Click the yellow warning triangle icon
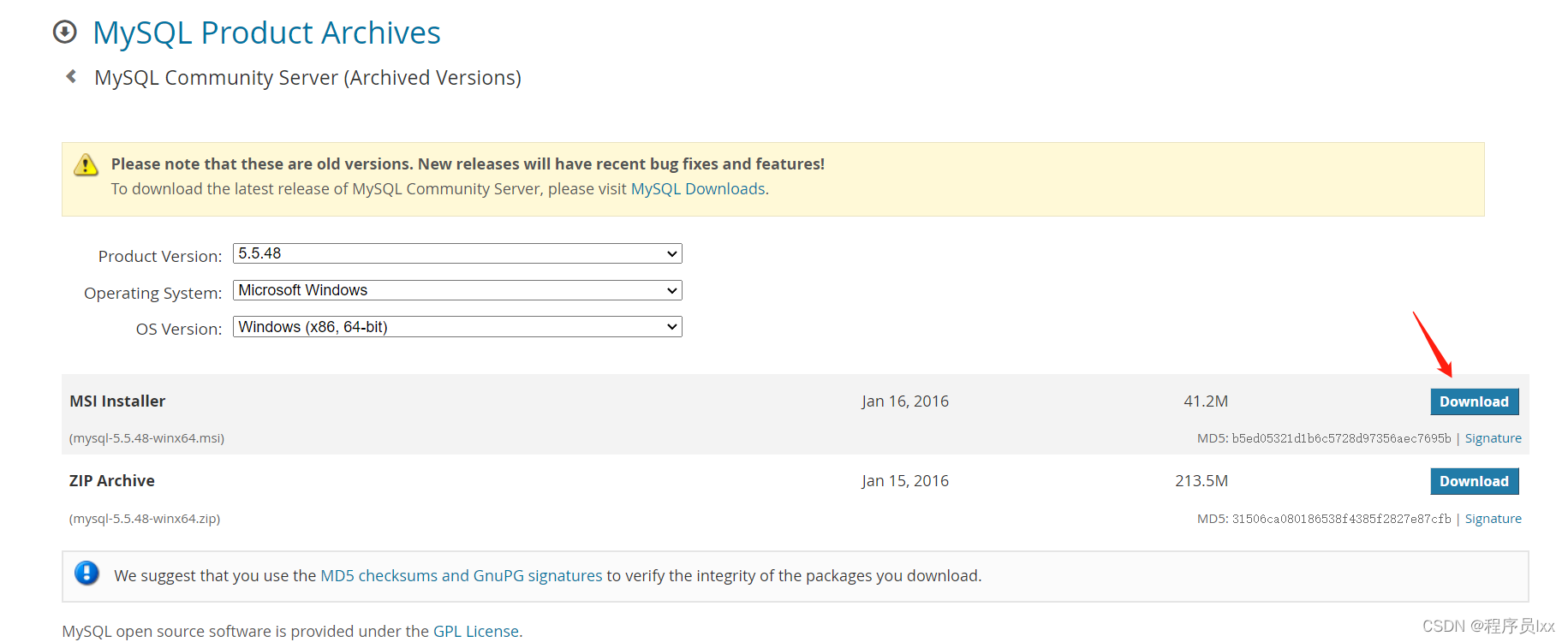The image size is (1568, 642). pyautogui.click(x=86, y=164)
